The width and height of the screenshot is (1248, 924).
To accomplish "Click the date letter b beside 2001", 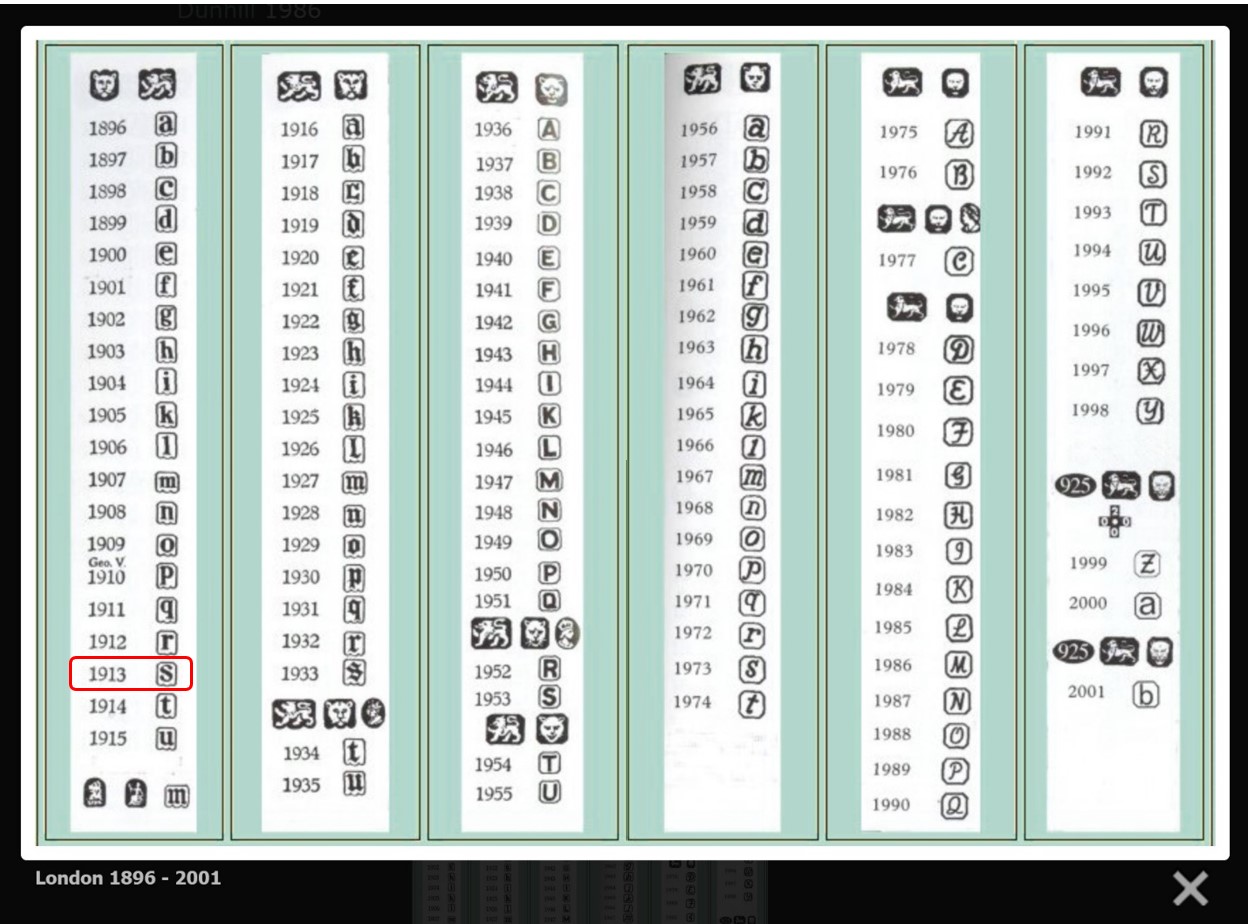I will (x=1146, y=693).
